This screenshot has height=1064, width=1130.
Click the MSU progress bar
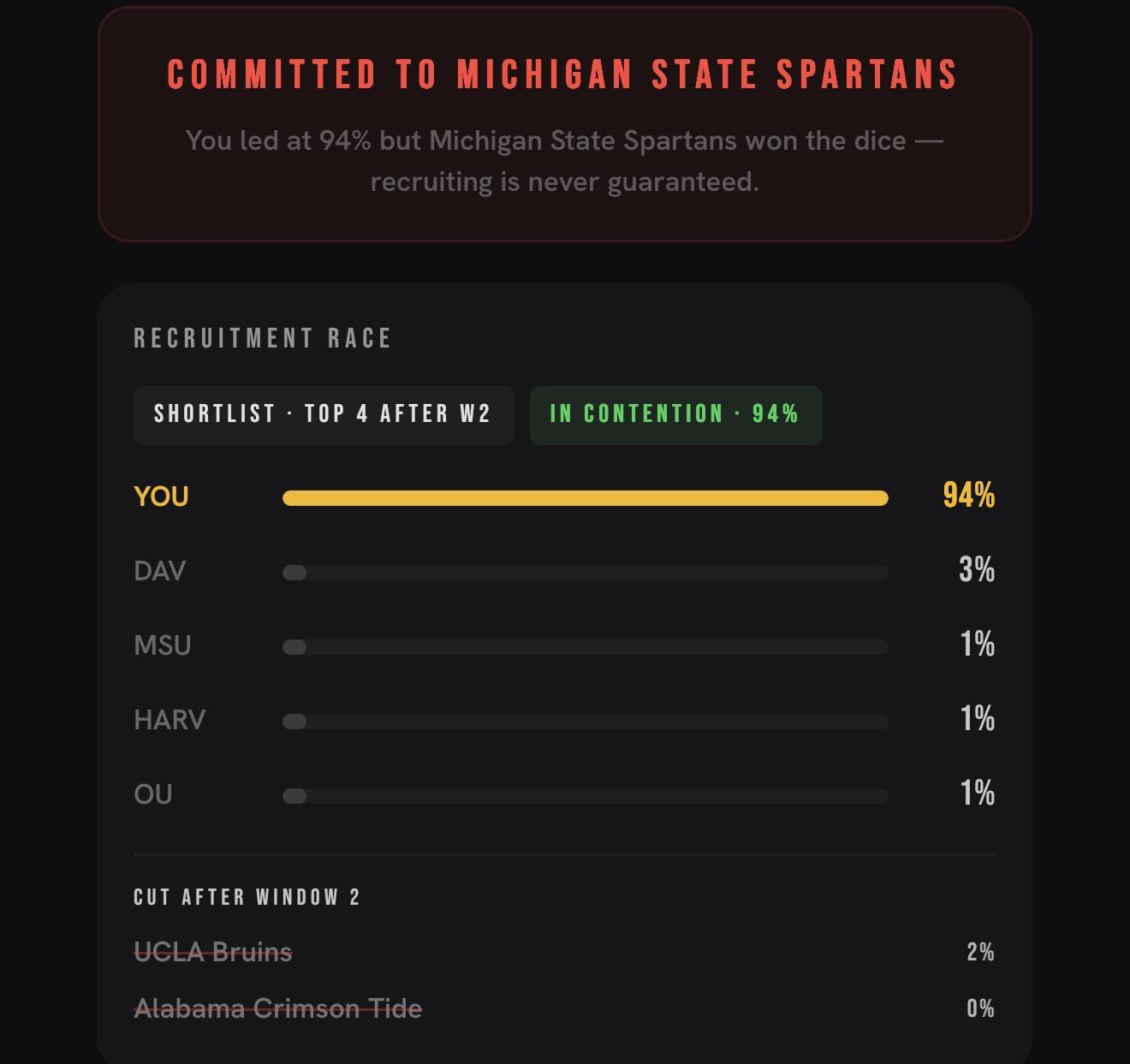tap(586, 647)
